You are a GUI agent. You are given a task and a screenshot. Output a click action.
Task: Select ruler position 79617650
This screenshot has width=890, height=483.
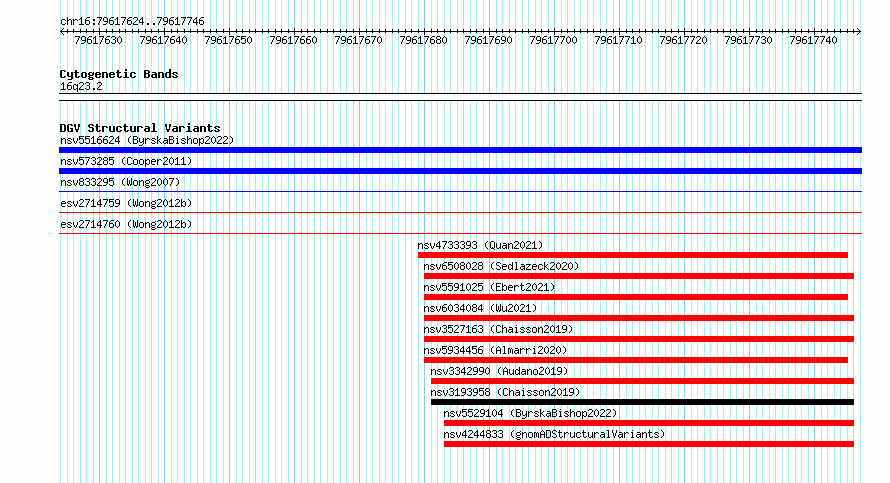tap(228, 40)
